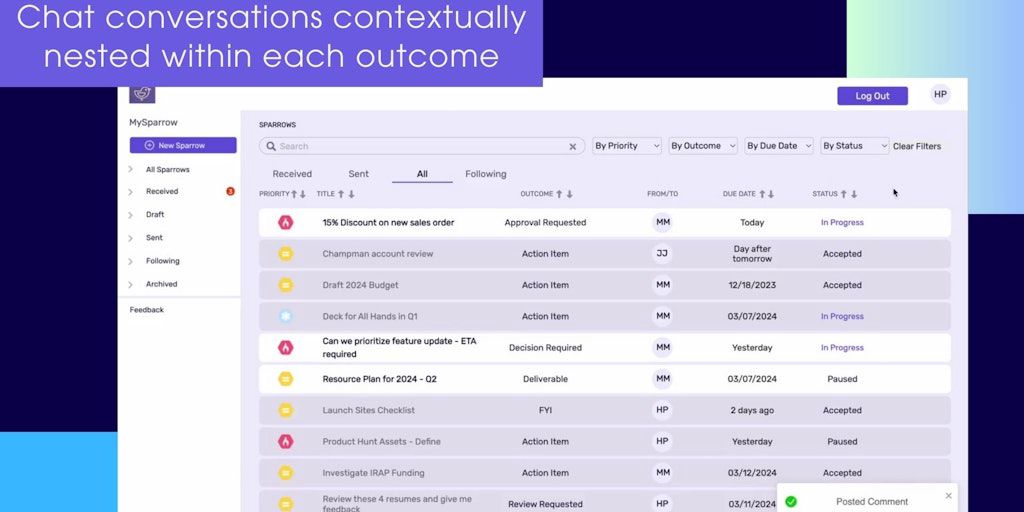Clear the search field with X icon
The height and width of the screenshot is (512, 1024).
573,146
